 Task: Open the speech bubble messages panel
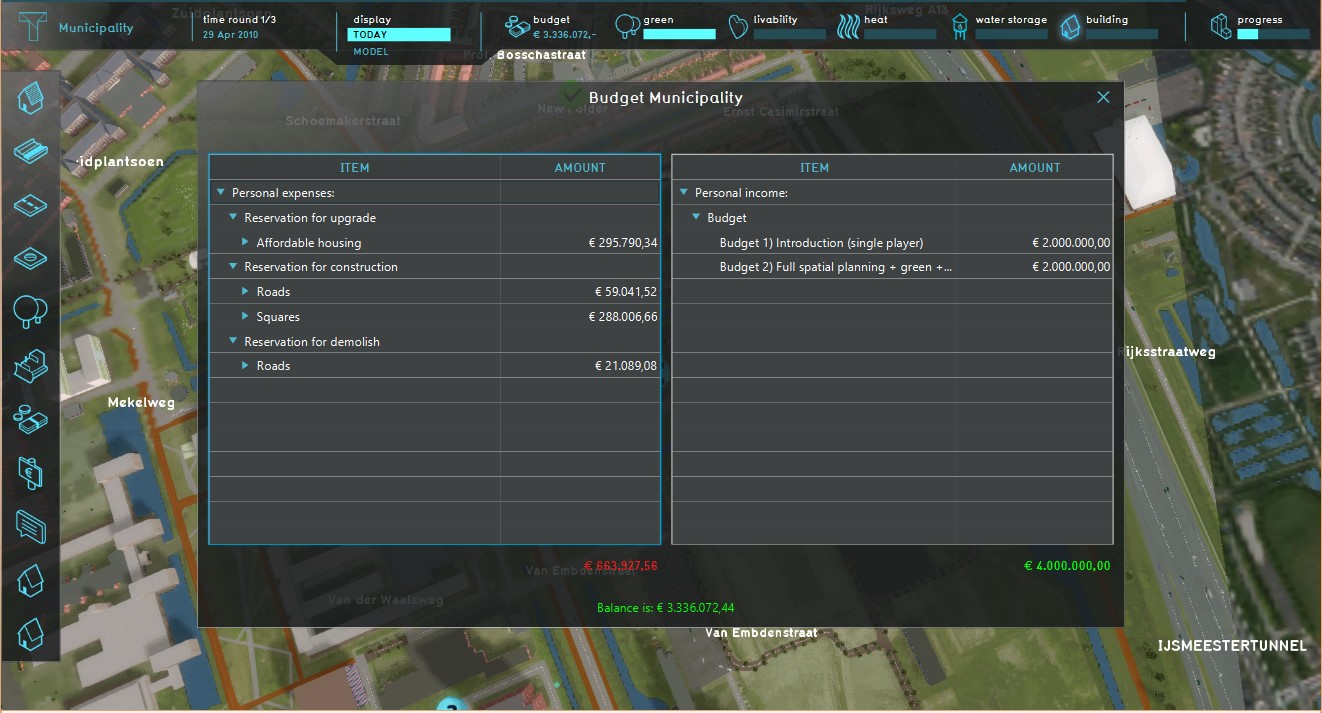[30, 524]
